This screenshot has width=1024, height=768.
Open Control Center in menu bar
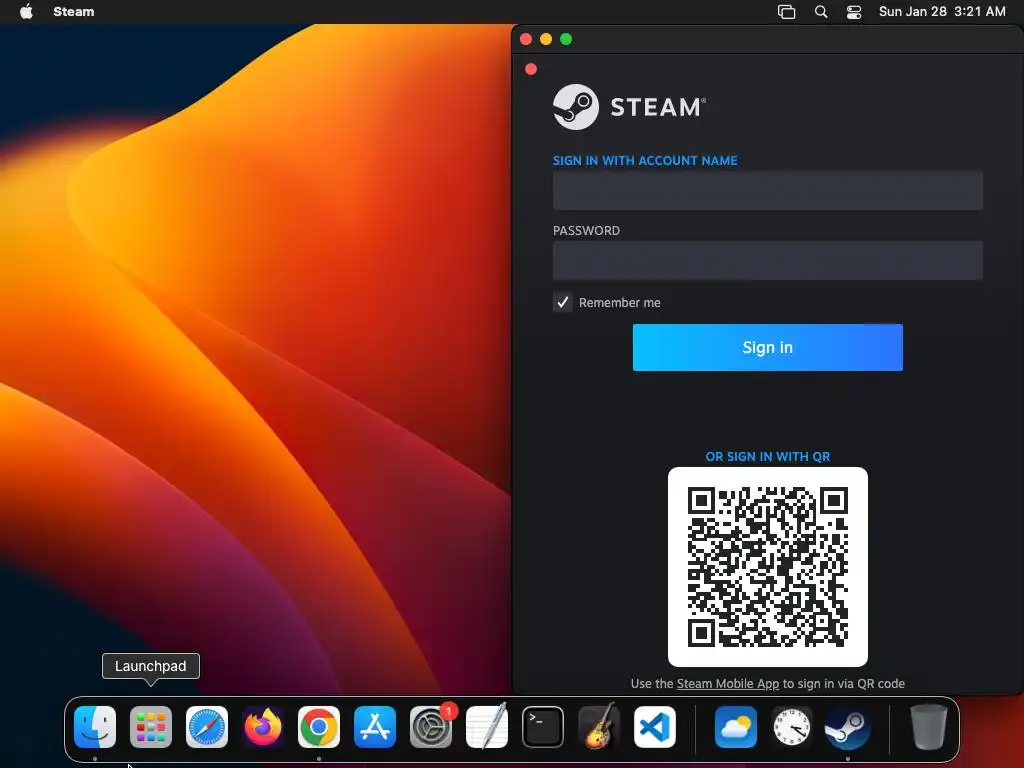[854, 12]
